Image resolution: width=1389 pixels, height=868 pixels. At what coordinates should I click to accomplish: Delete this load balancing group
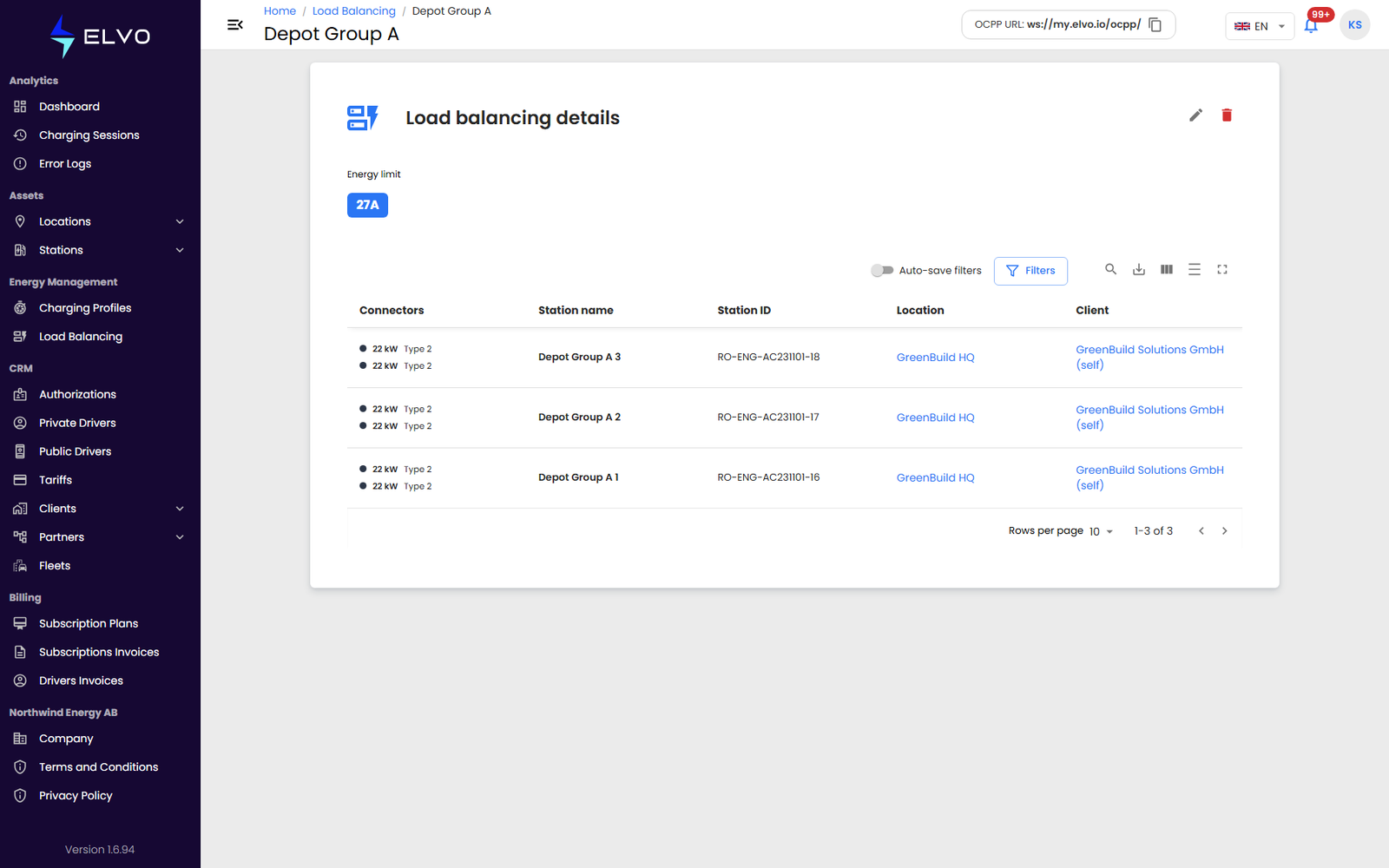pyautogui.click(x=1227, y=115)
